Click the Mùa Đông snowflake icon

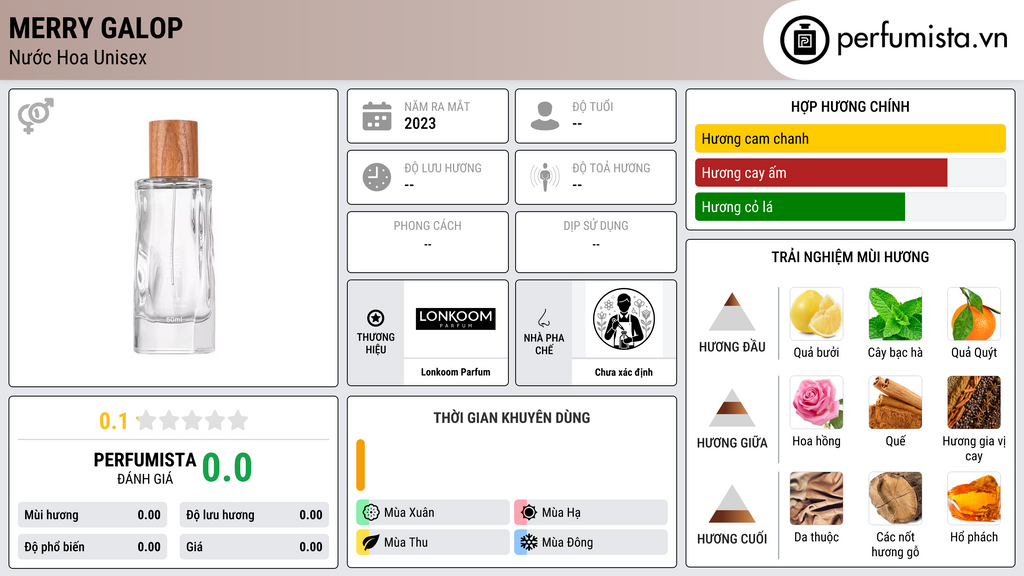tap(529, 542)
